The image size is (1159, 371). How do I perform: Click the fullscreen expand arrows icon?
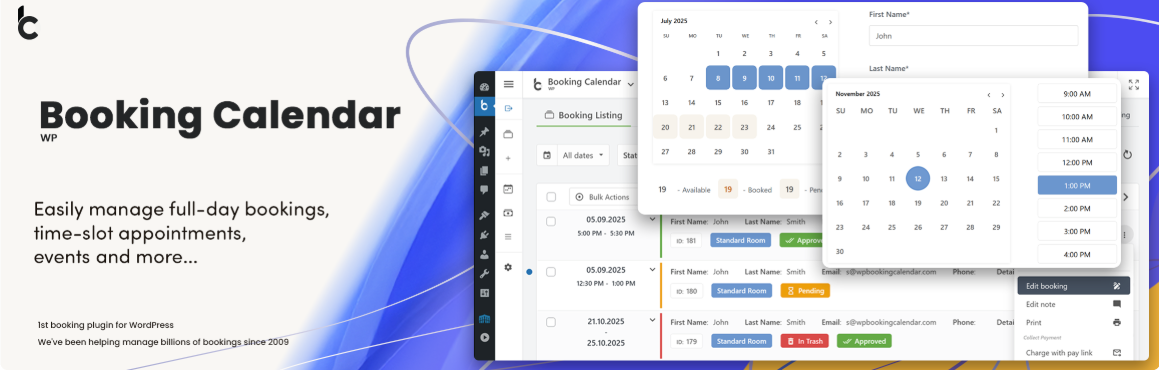pos(1135,85)
